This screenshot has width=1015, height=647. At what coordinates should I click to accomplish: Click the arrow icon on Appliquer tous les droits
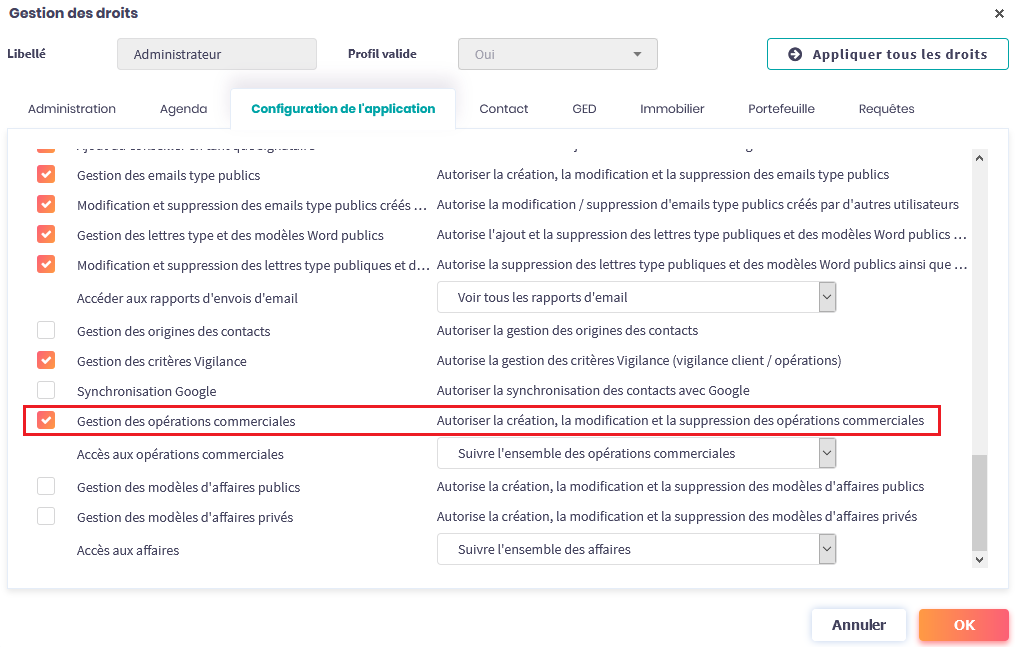pyautogui.click(x=795, y=54)
